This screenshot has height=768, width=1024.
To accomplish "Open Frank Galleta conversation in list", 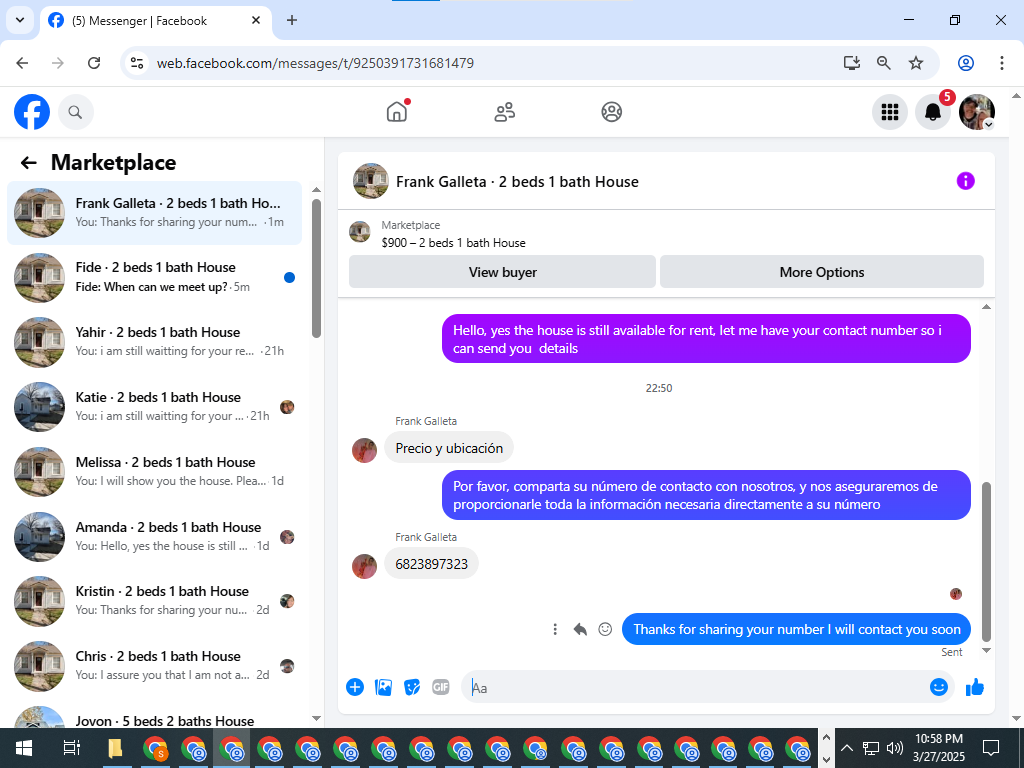I will [x=155, y=213].
